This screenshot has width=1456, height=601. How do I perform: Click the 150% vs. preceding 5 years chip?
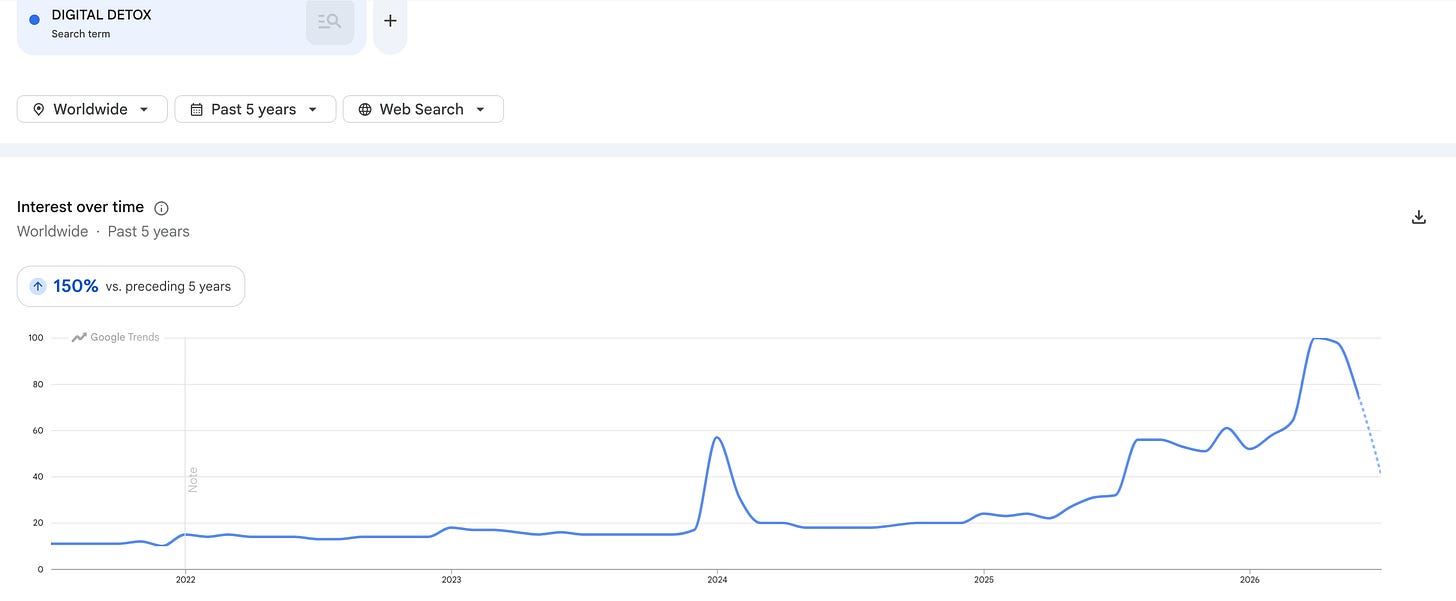(131, 286)
